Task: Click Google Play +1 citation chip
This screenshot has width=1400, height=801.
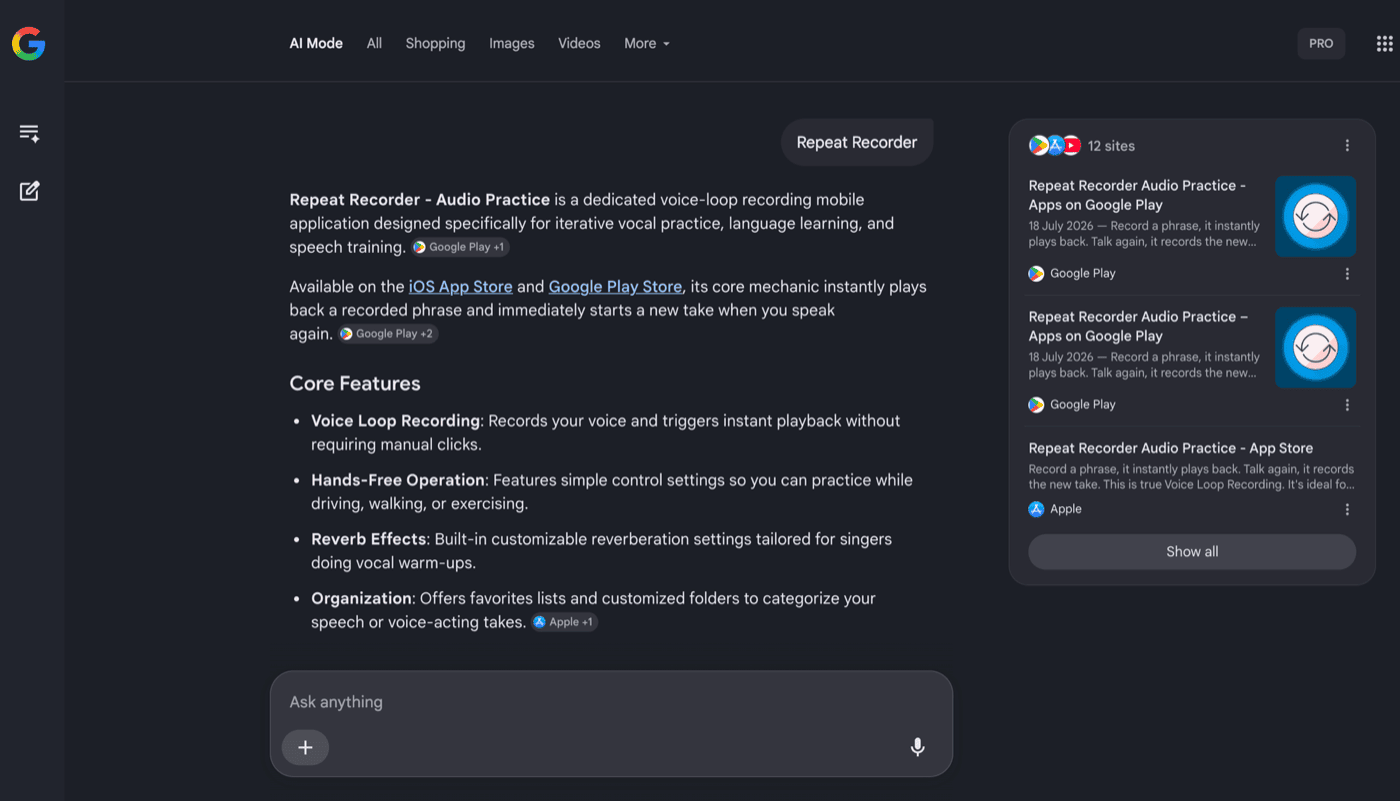Action: tap(460, 247)
